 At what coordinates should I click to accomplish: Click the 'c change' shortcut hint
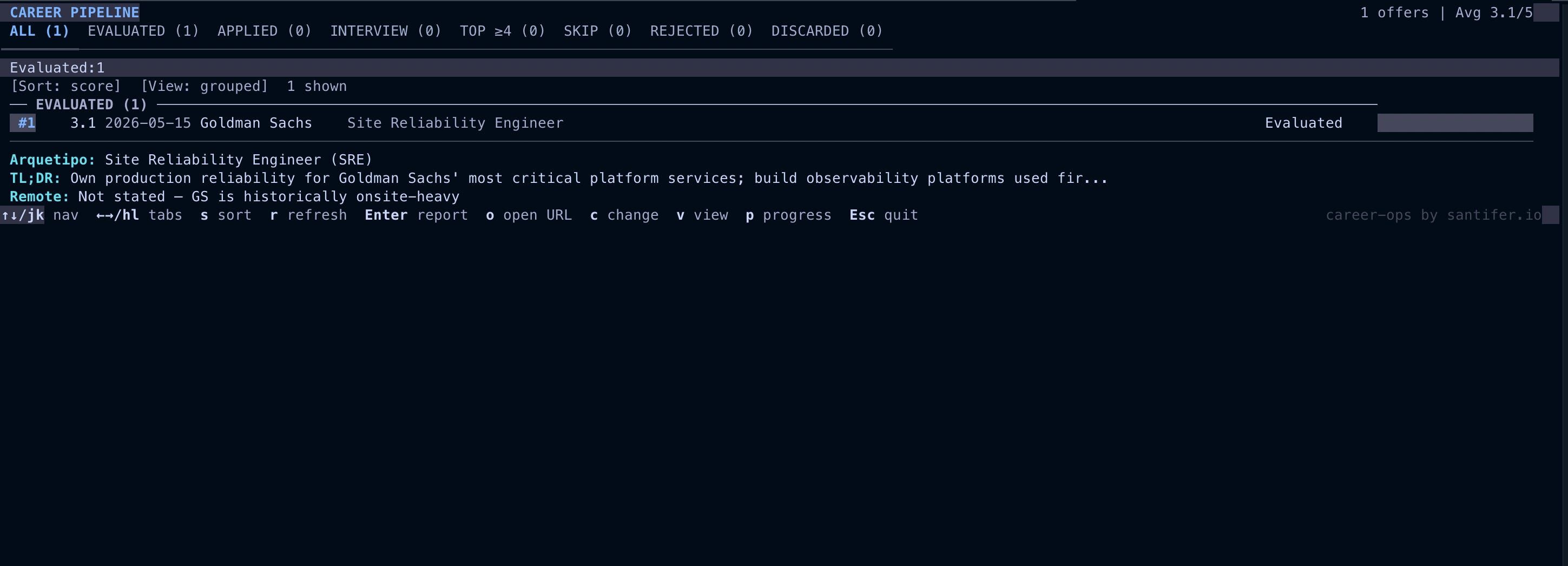624,215
